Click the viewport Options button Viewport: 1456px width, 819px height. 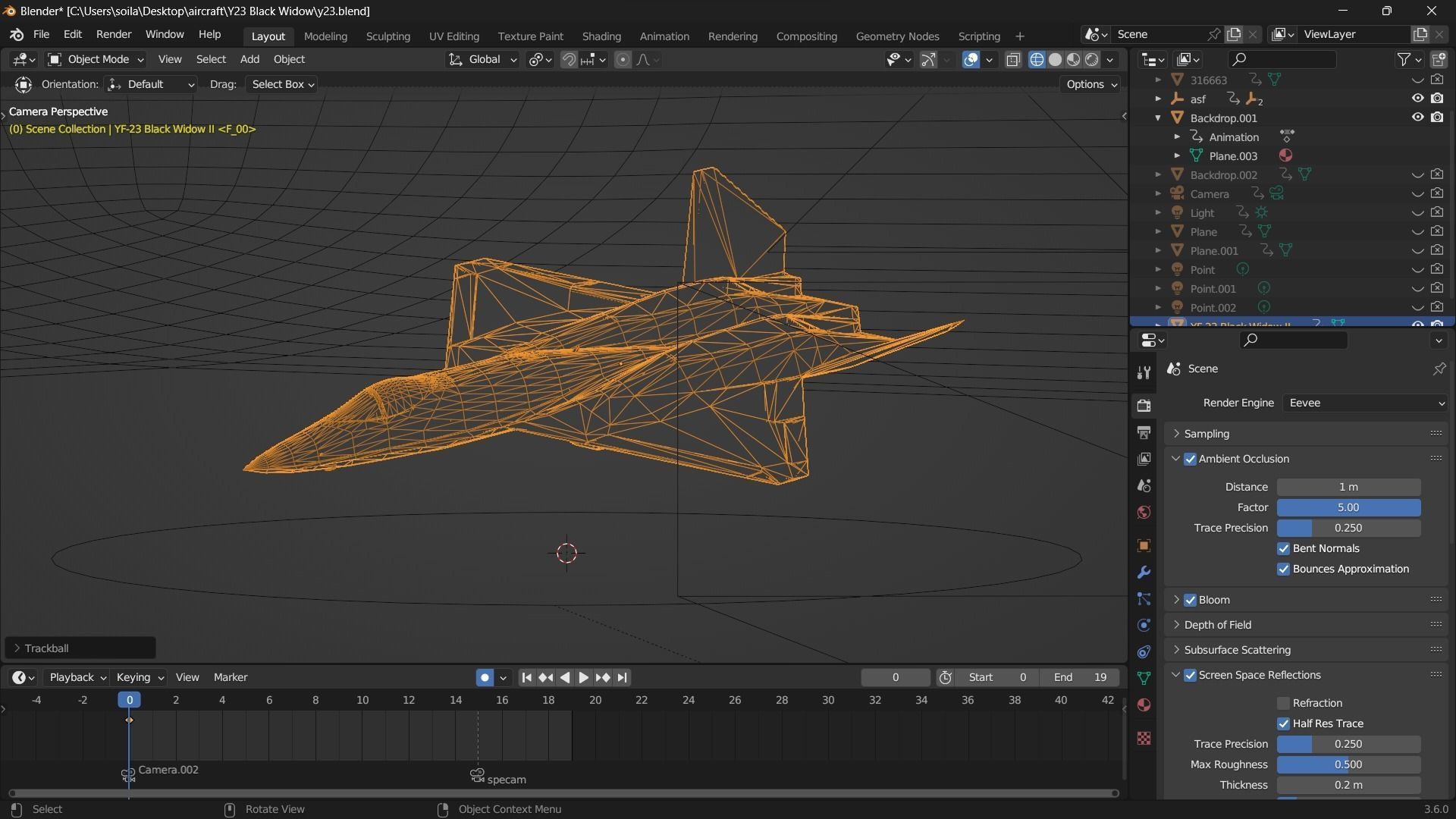1090,84
